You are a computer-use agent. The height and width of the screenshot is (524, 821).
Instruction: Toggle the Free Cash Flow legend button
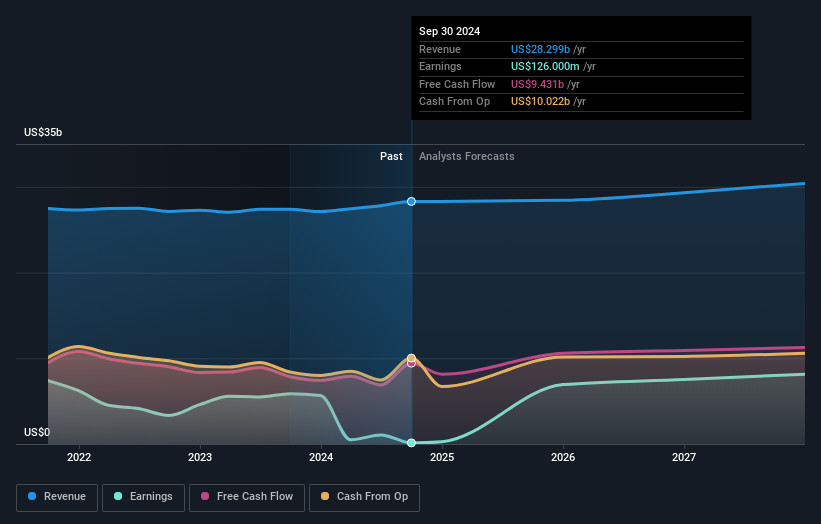tap(247, 497)
